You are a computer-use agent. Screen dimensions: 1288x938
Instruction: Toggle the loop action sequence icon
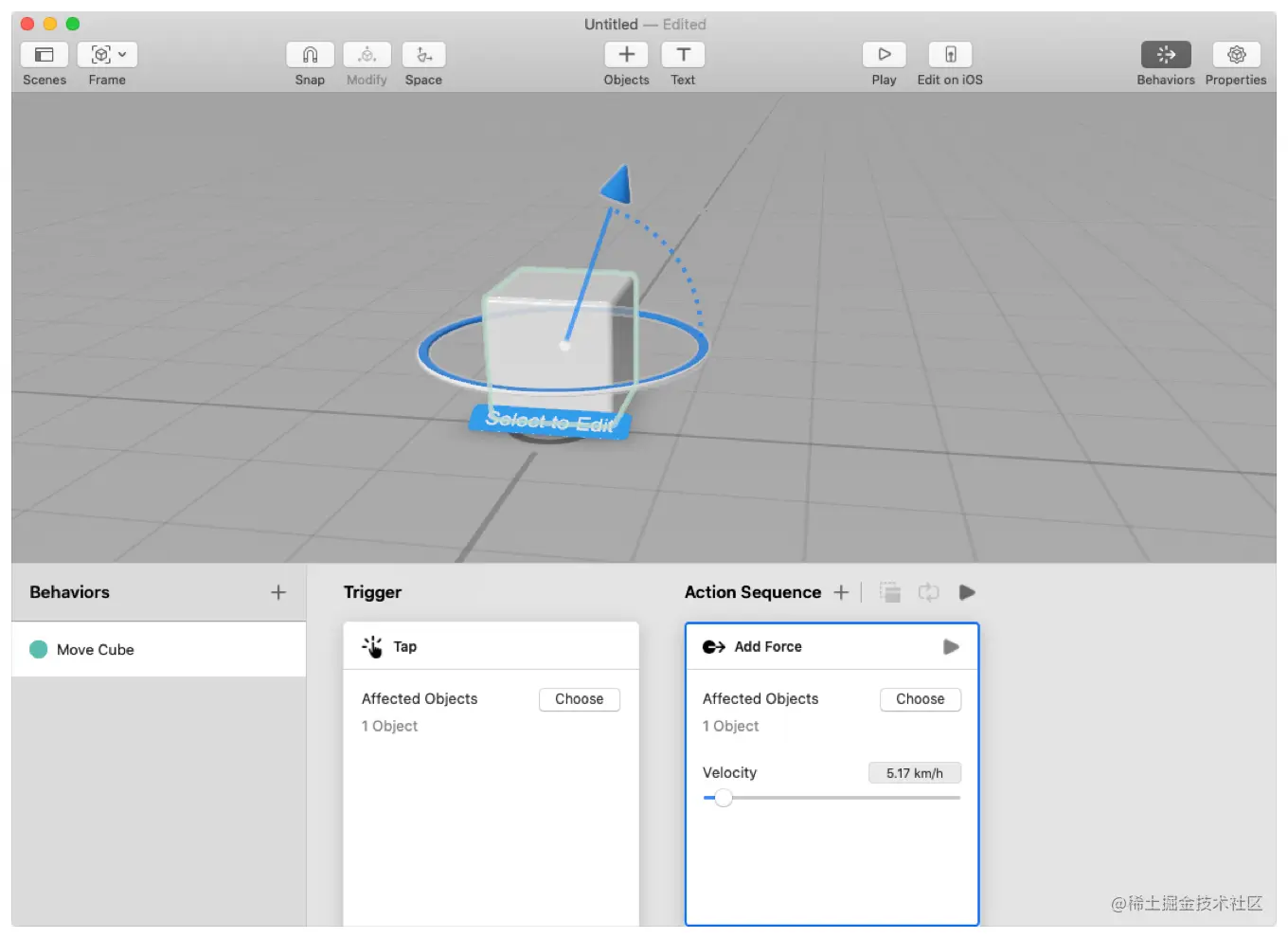pos(928,592)
